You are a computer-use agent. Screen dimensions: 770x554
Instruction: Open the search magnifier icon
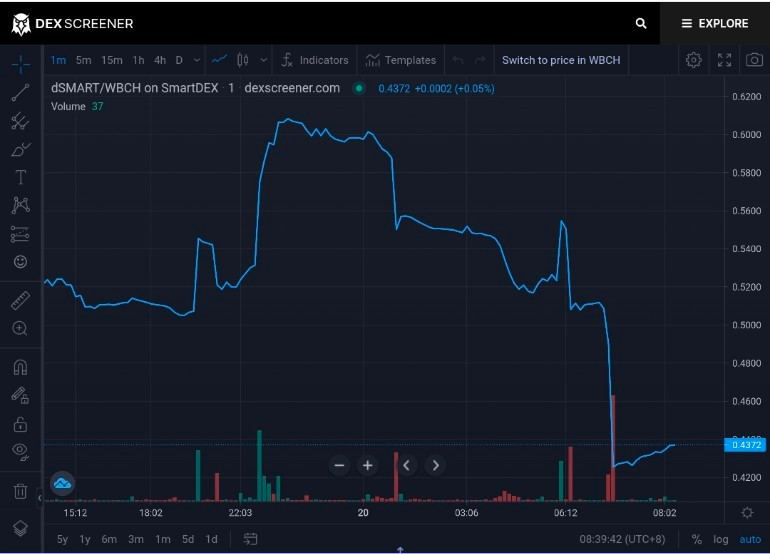tap(640, 24)
